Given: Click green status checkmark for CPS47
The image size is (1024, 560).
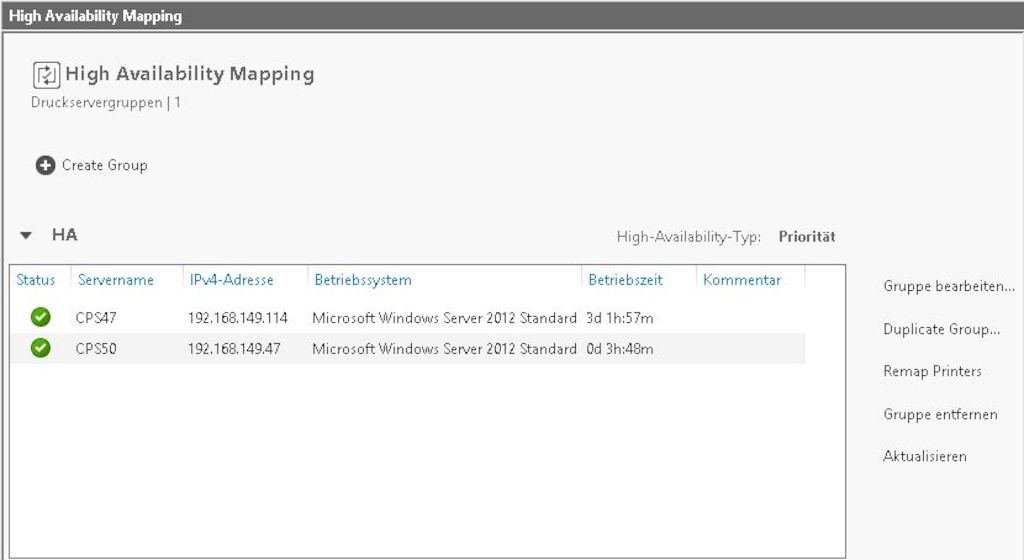Looking at the screenshot, I should [x=40, y=317].
